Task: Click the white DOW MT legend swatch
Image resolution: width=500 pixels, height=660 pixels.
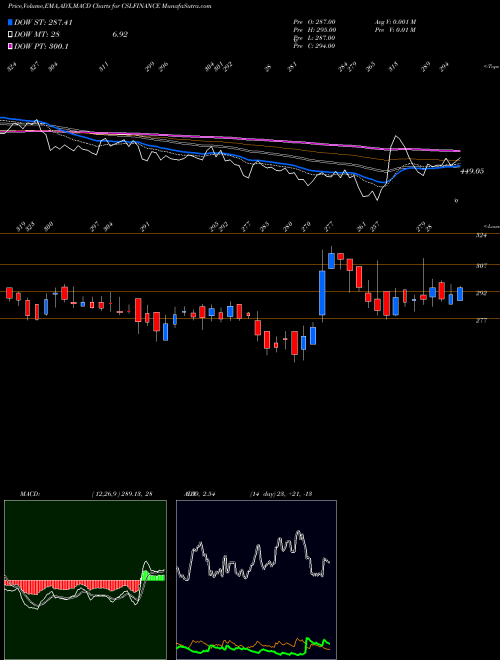Action: 10,35
